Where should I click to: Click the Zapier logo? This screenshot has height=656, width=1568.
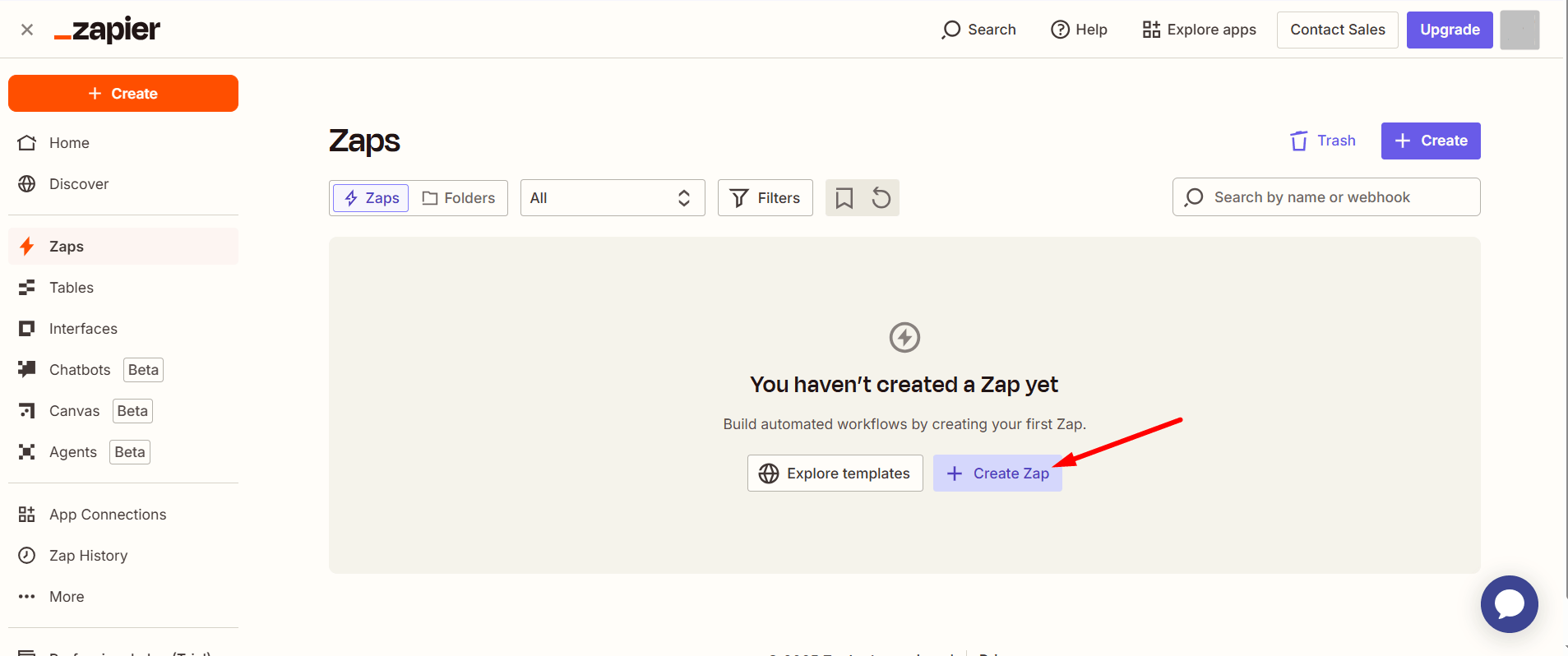click(107, 30)
